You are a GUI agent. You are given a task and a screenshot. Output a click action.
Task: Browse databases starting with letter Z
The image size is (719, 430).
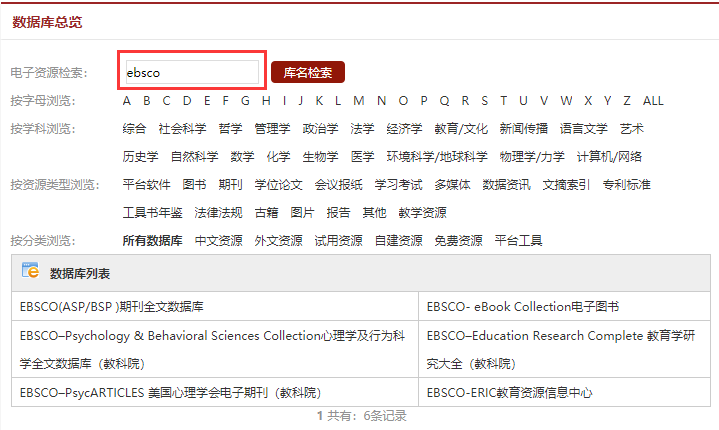pyautogui.click(x=627, y=101)
